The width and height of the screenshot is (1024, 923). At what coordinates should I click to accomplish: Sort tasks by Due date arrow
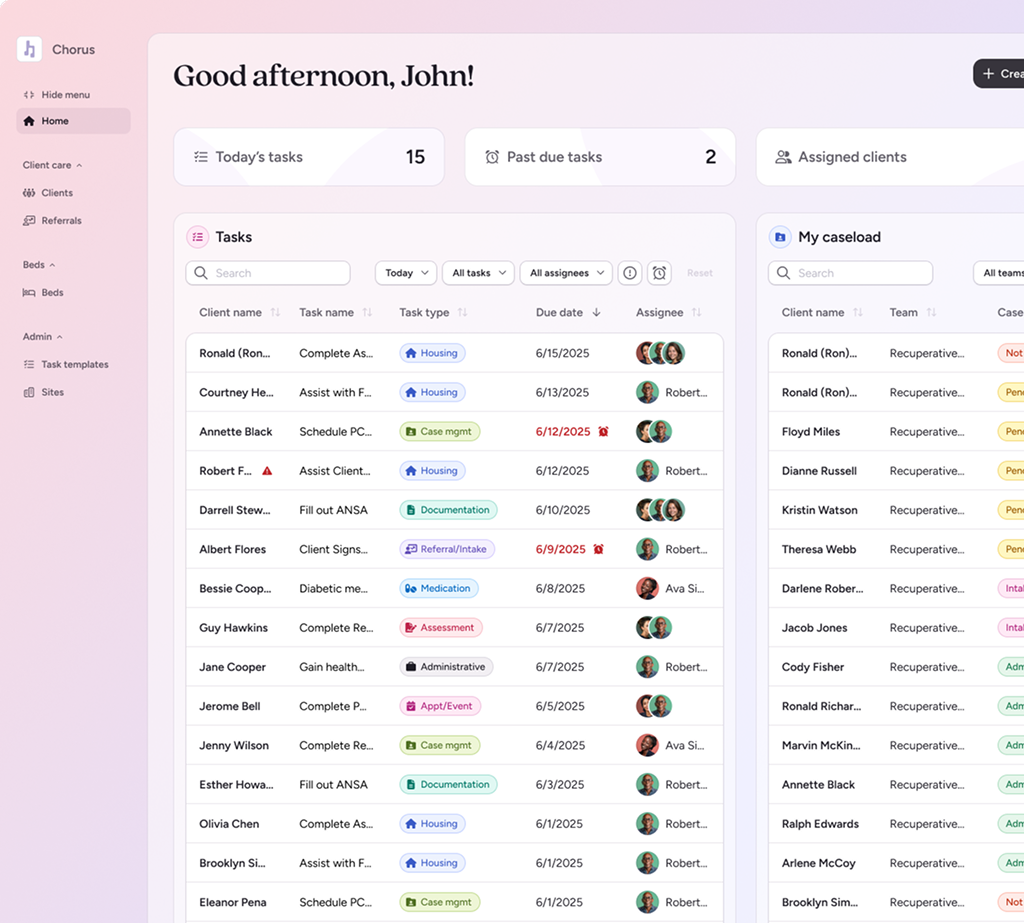(596, 312)
